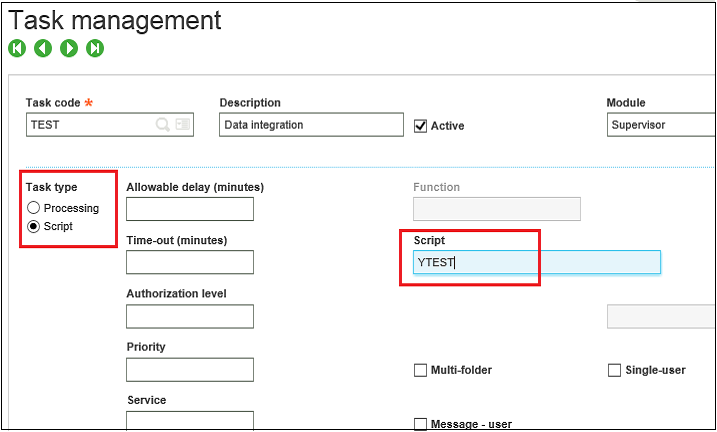Select the Script task type radio button
Image resolution: width=717 pixels, height=432 pixels.
tap(34, 227)
